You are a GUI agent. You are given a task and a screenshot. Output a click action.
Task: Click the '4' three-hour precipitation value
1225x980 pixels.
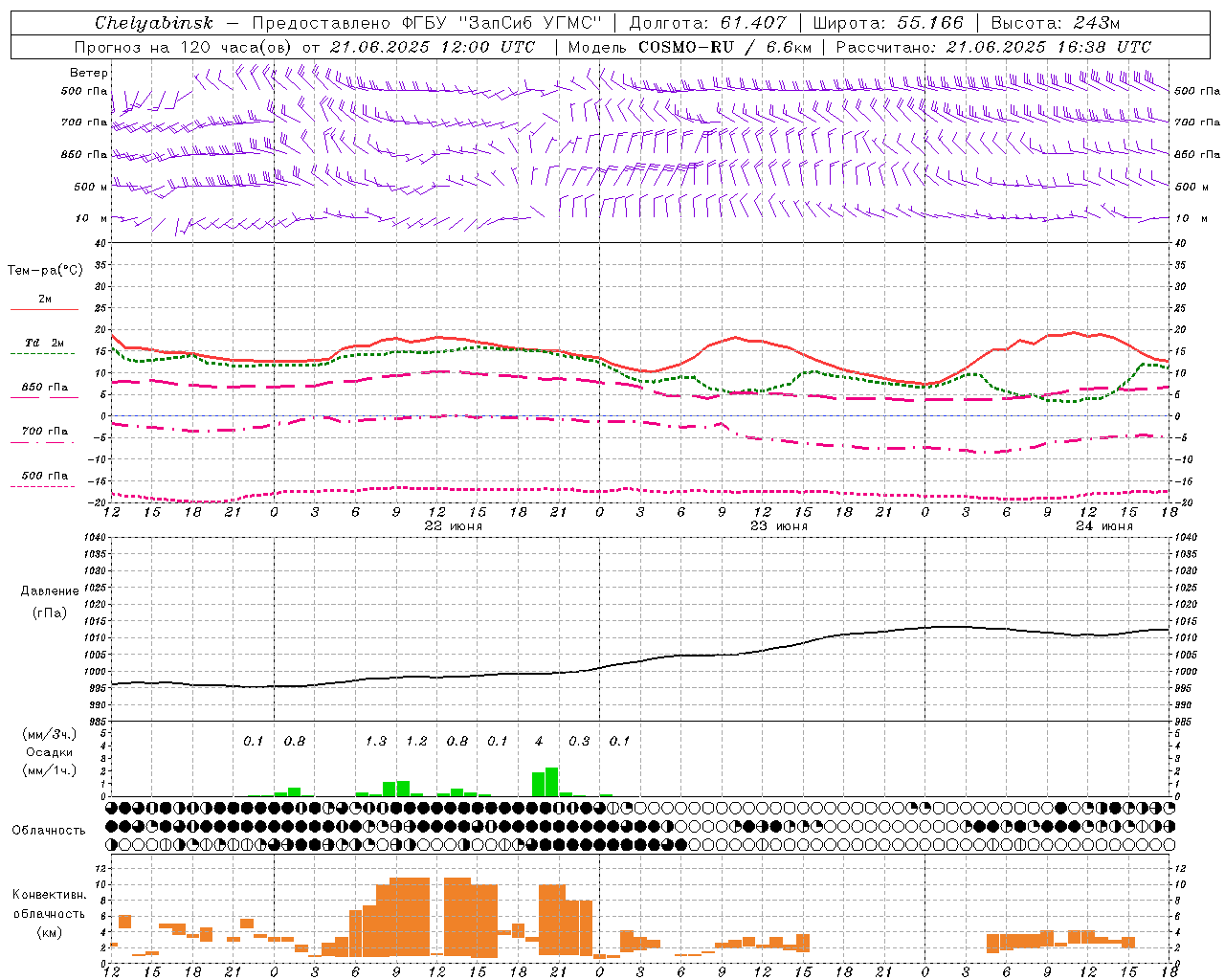point(539,742)
